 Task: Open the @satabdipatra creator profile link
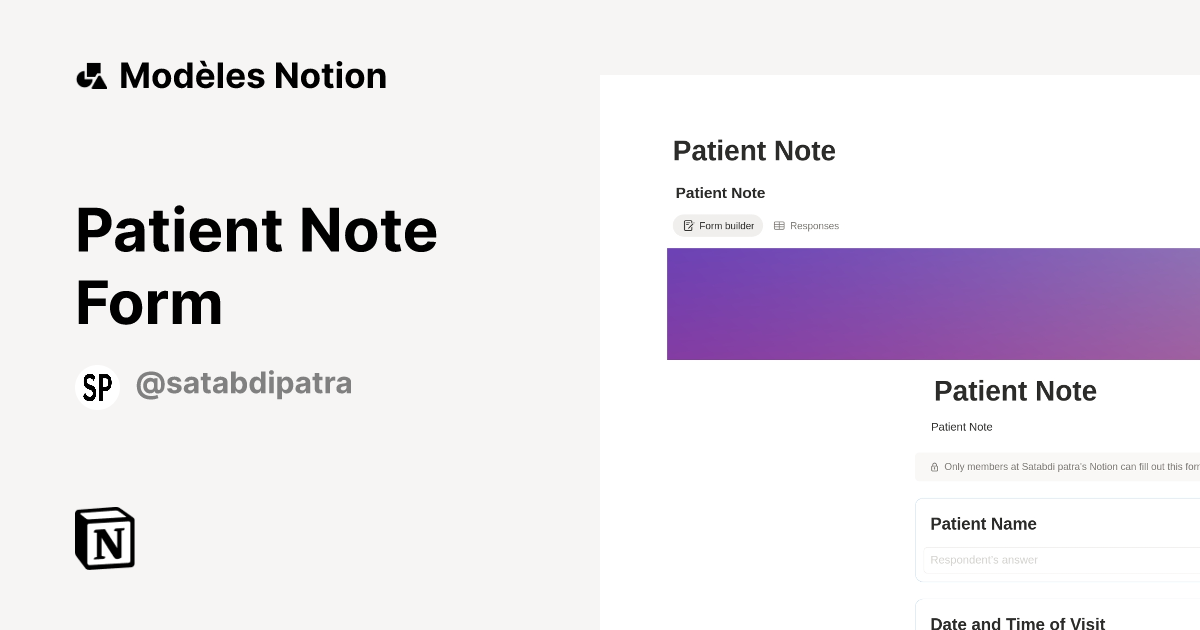(243, 384)
